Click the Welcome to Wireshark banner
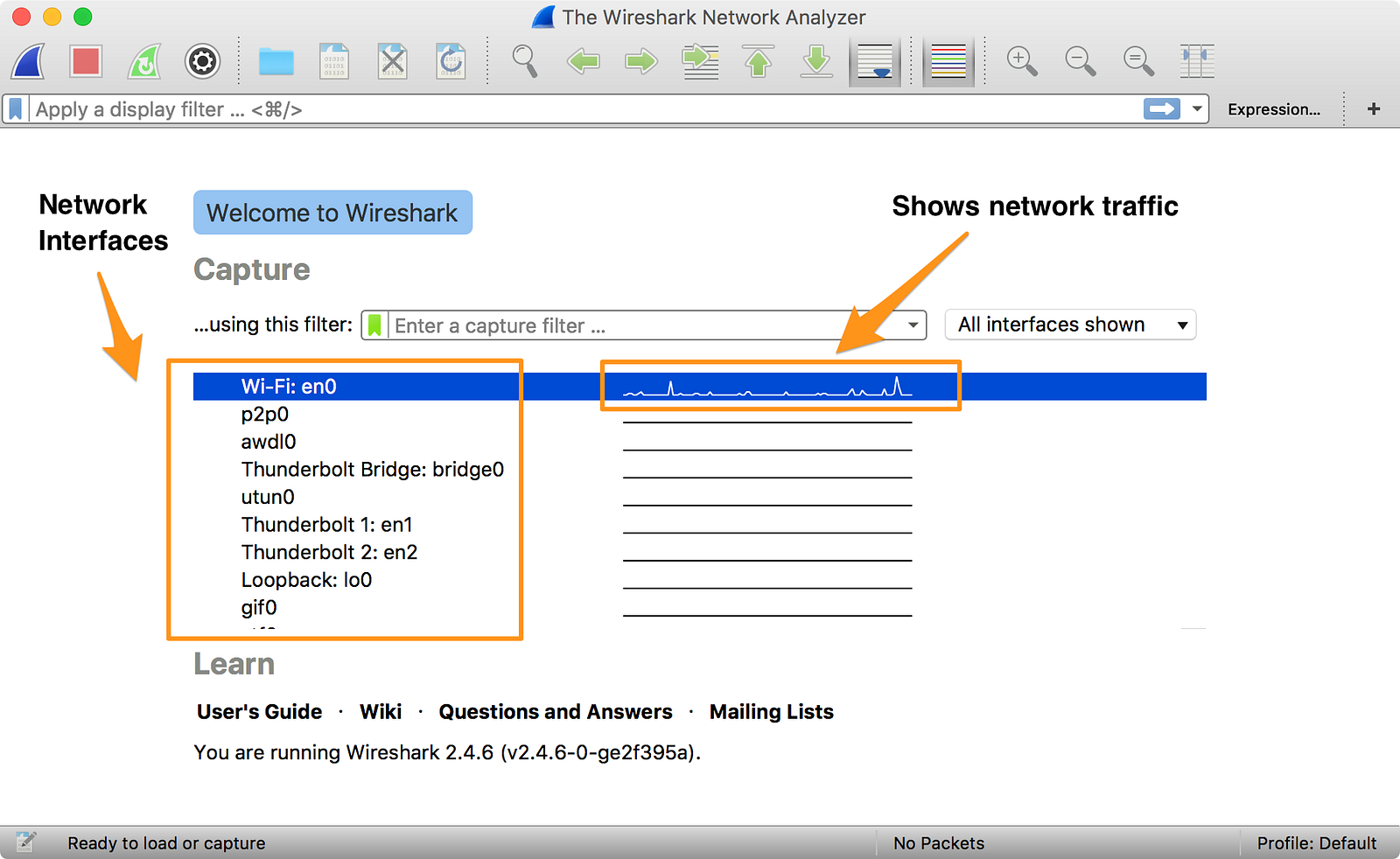The height and width of the screenshot is (859, 1400). tap(332, 213)
